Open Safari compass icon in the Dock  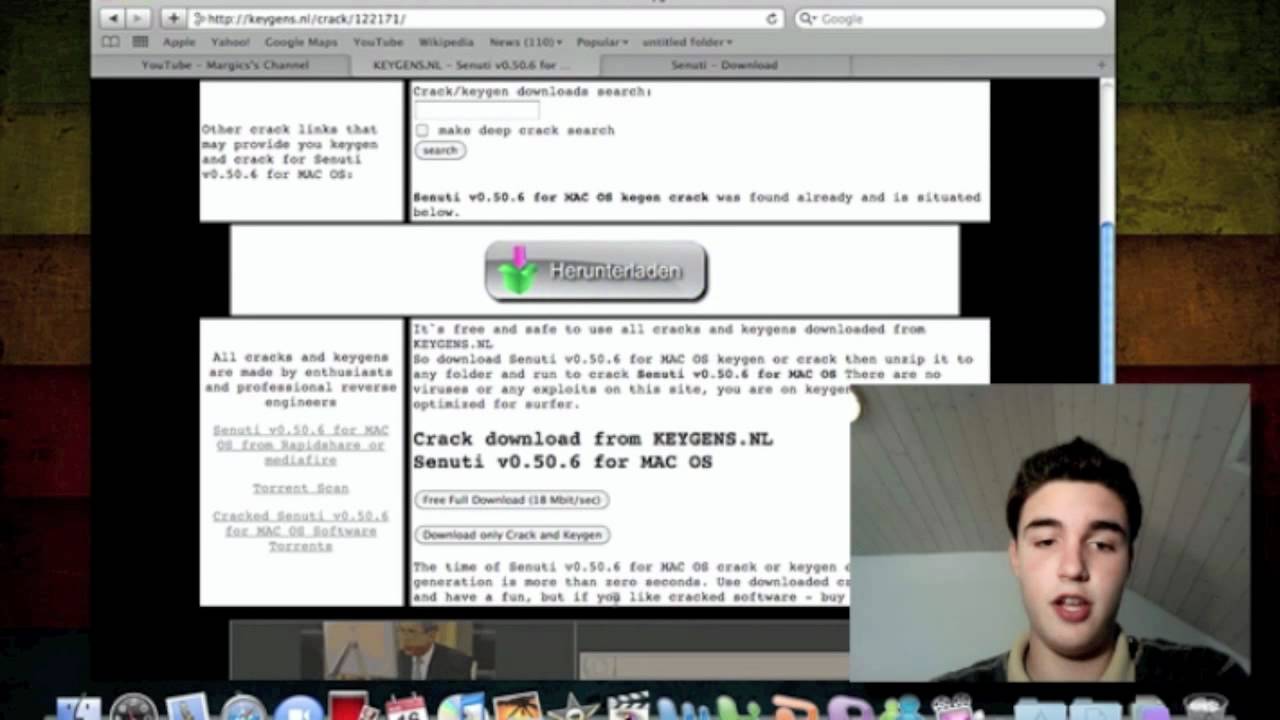(243, 708)
